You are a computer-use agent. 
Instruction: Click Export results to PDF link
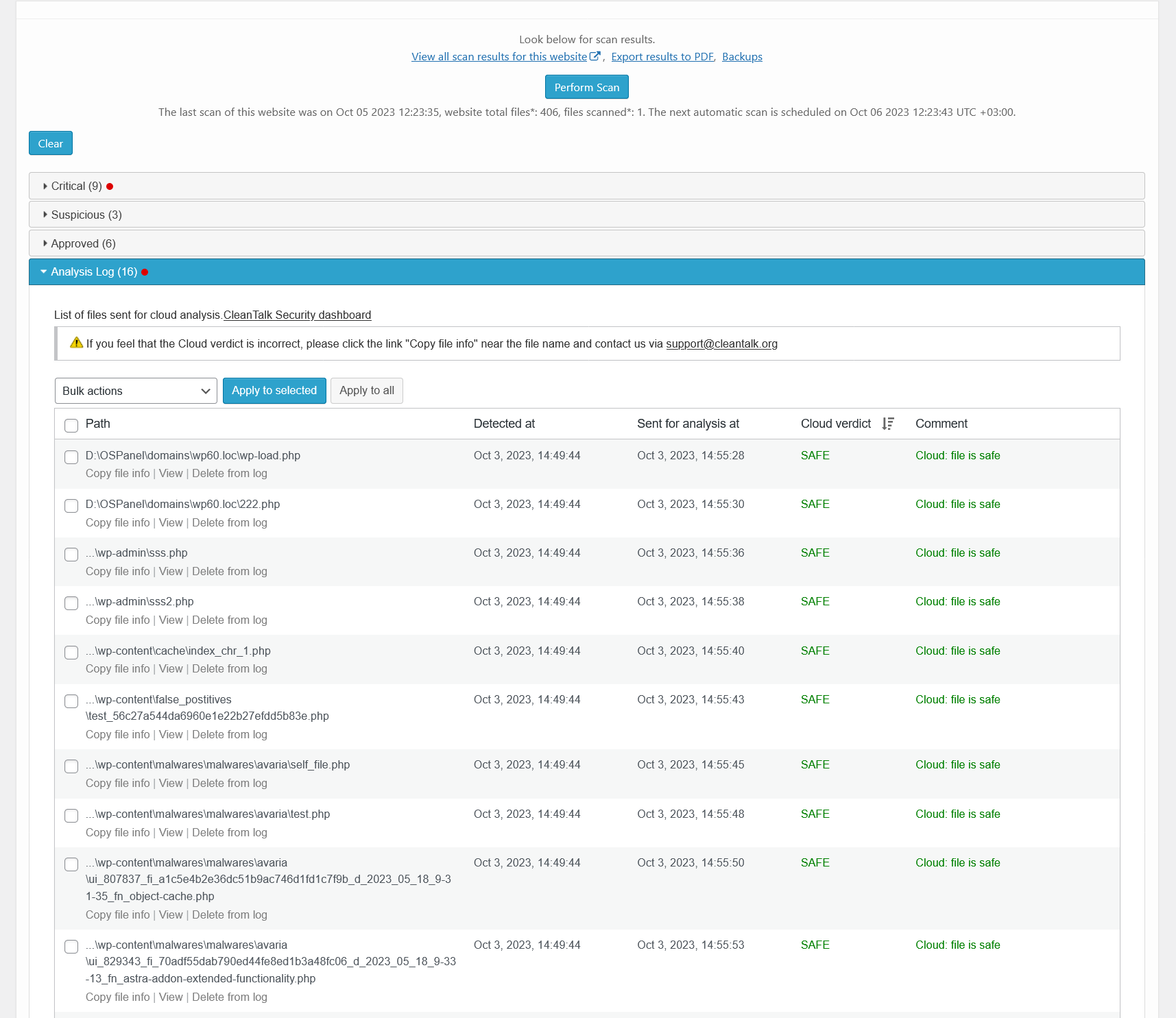pos(662,56)
